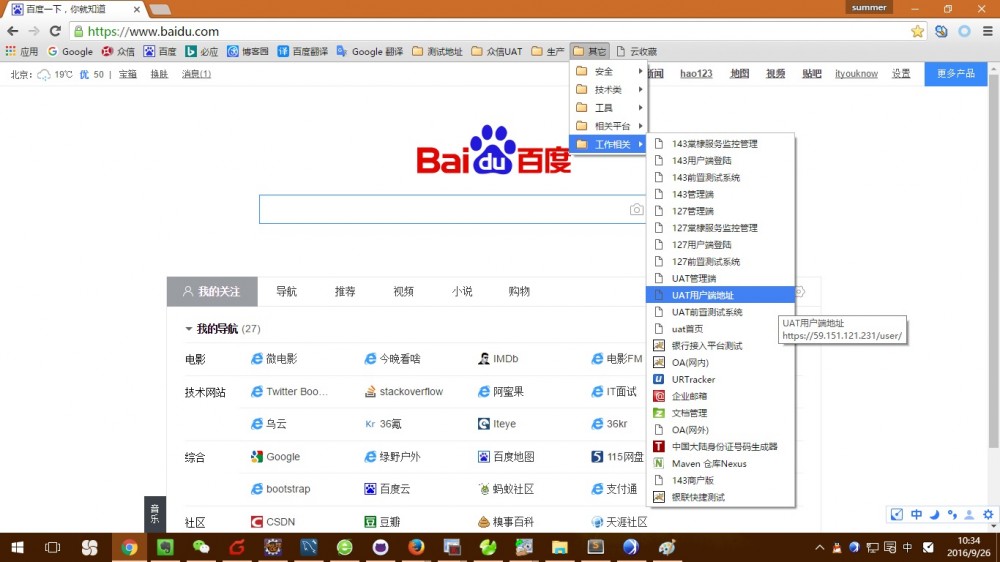Open CSDN navigation link
The width and height of the screenshot is (1000, 562).
[x=273, y=522]
